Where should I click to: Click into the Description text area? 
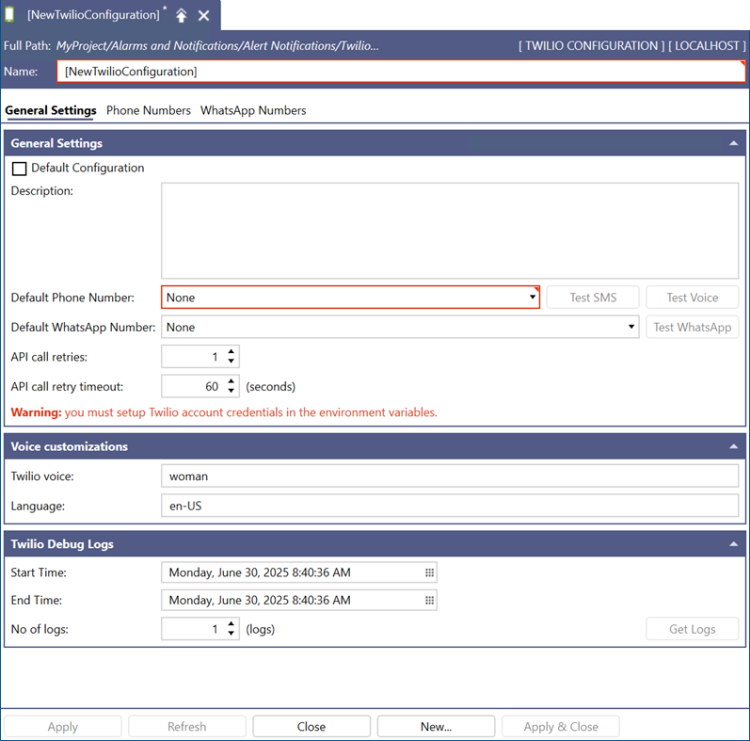click(x=450, y=230)
